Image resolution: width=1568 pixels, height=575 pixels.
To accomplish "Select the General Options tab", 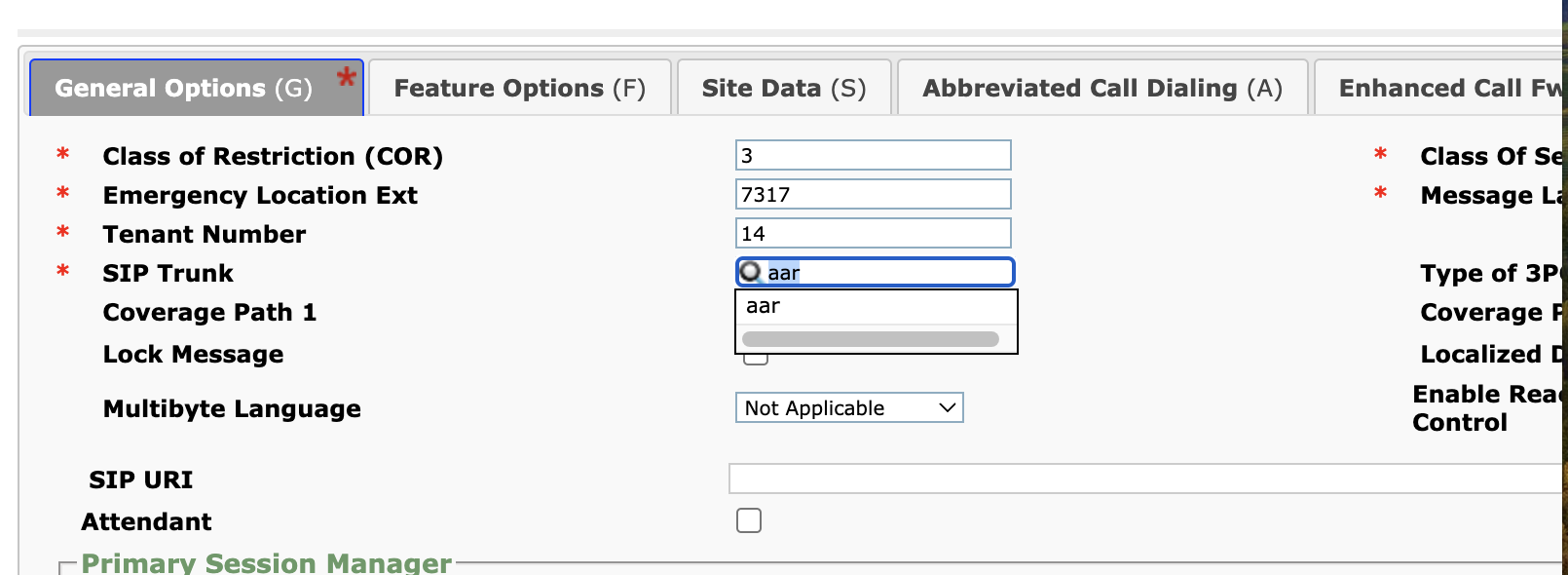I will 183,89.
